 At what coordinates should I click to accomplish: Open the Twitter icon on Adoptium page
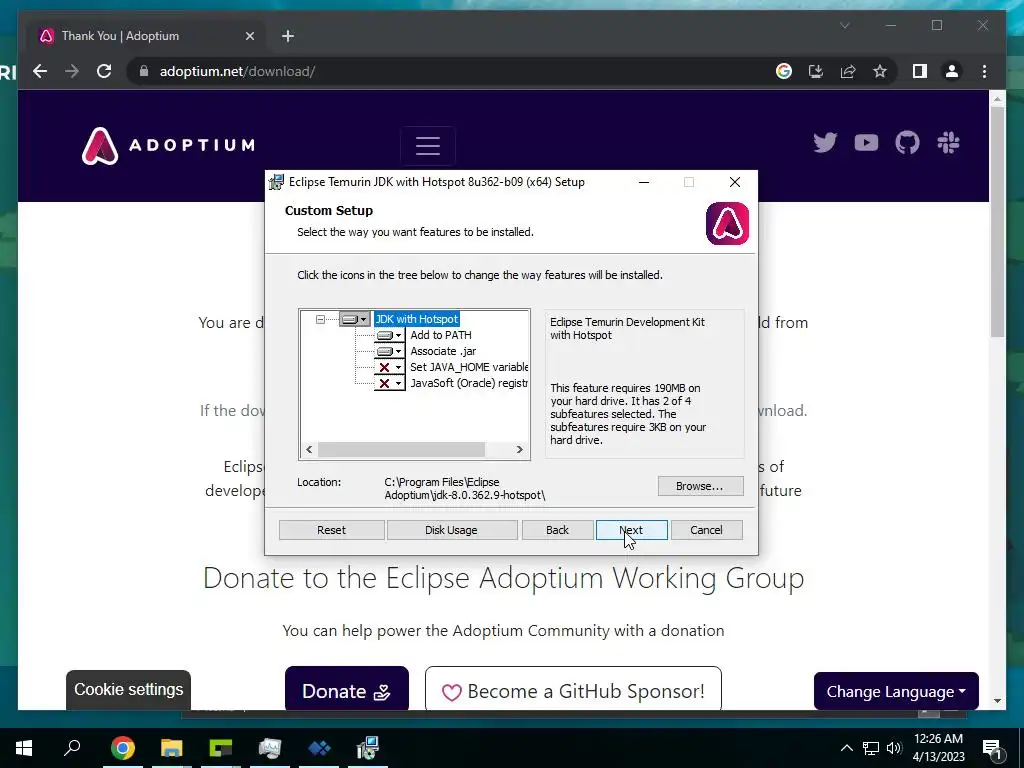(825, 142)
